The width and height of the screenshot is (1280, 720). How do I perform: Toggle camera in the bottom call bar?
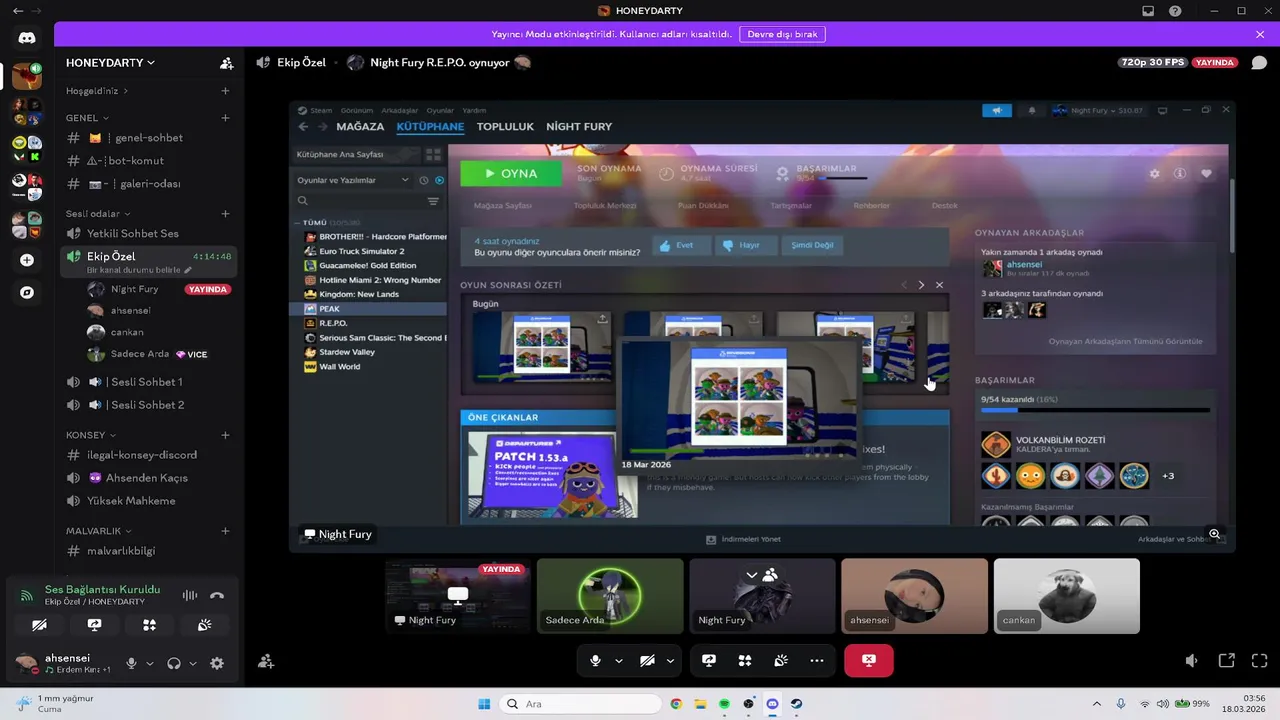[647, 661]
